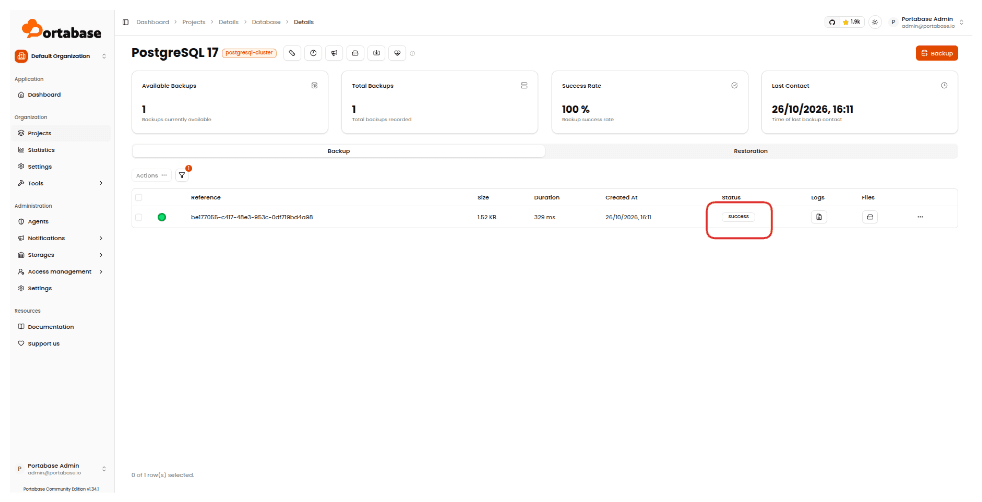
Task: Open Documentation in the sidebar
Action: 61,327
